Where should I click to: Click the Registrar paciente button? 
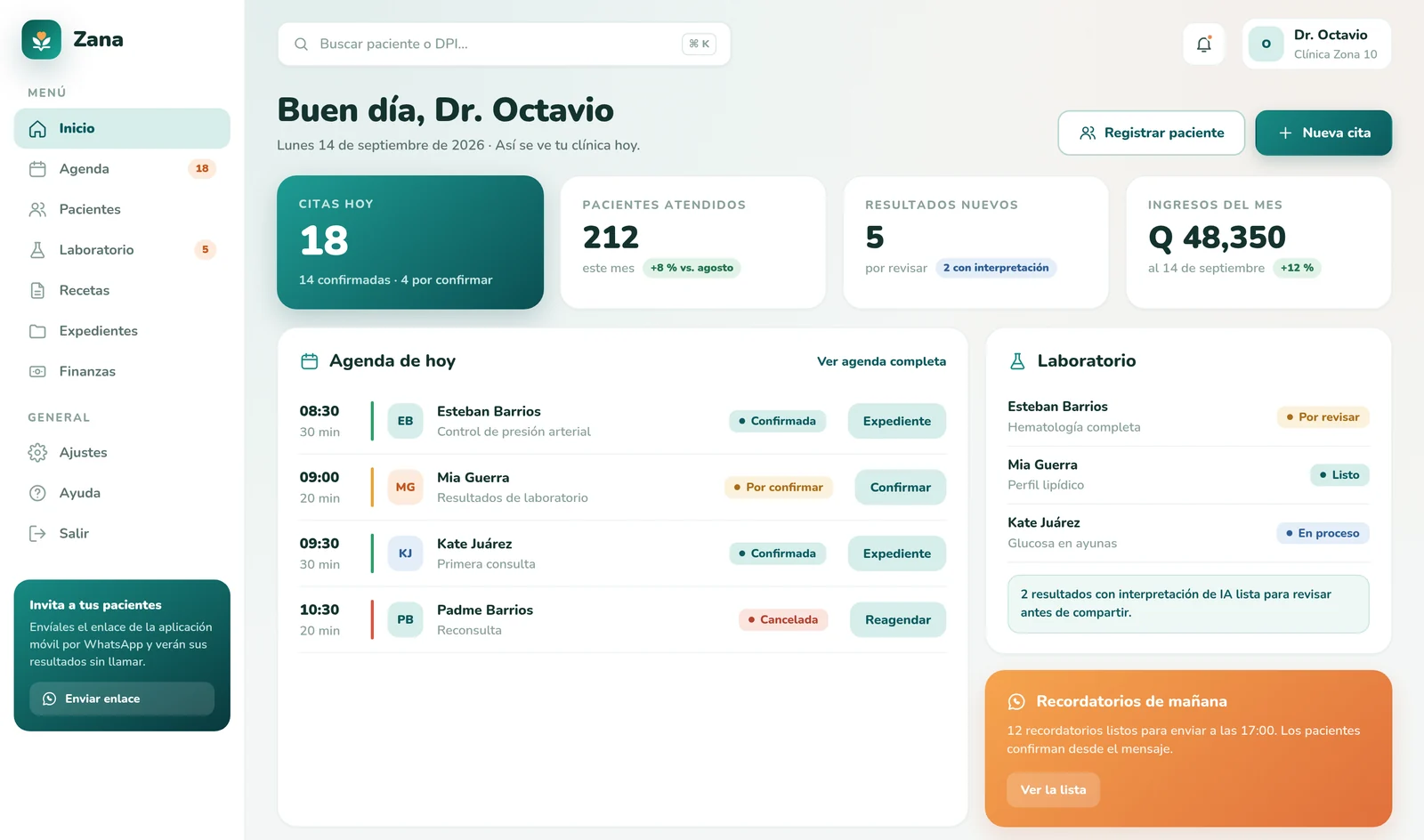[x=1151, y=133]
